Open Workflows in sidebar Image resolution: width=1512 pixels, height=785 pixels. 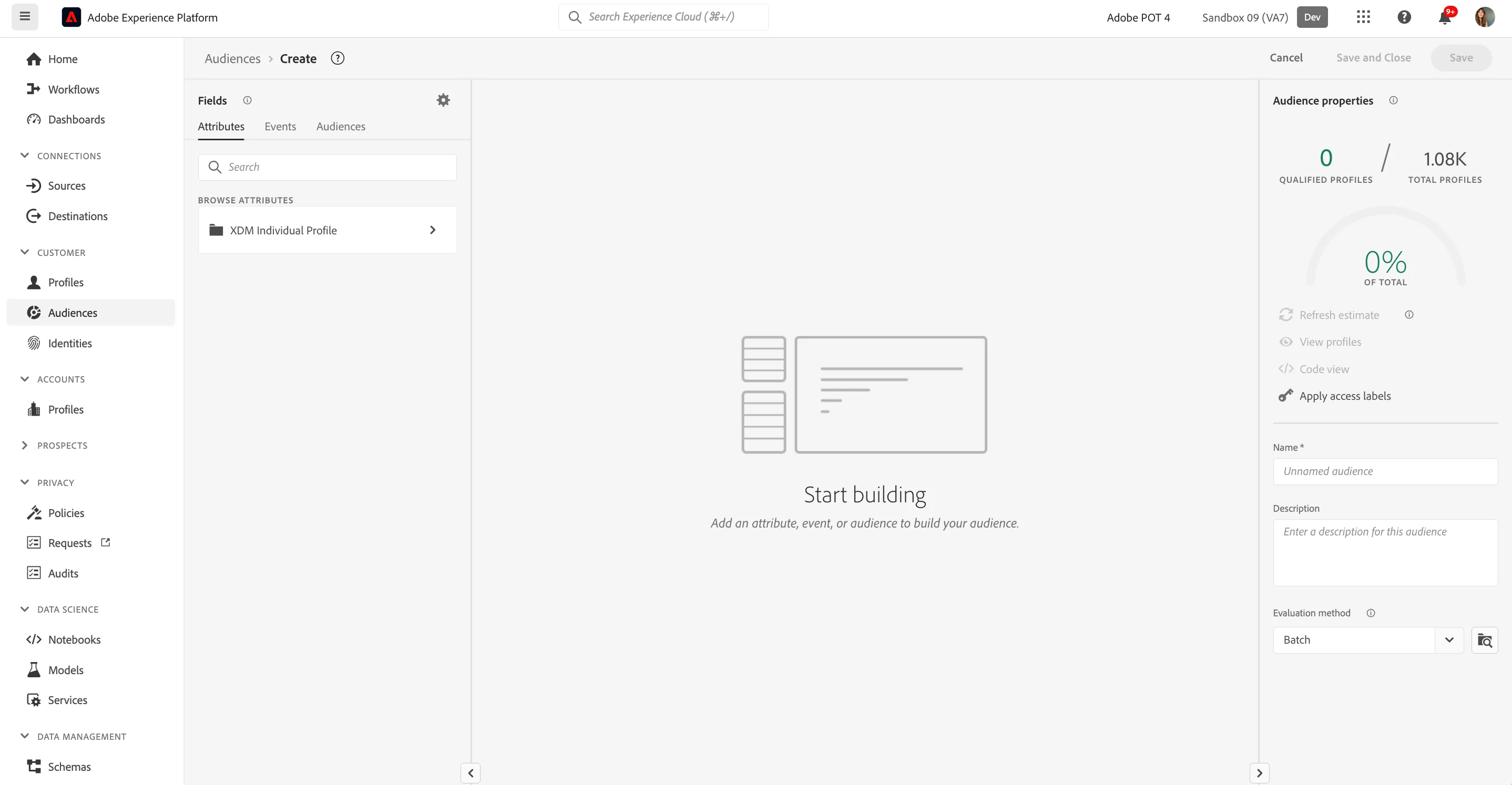coord(90,89)
